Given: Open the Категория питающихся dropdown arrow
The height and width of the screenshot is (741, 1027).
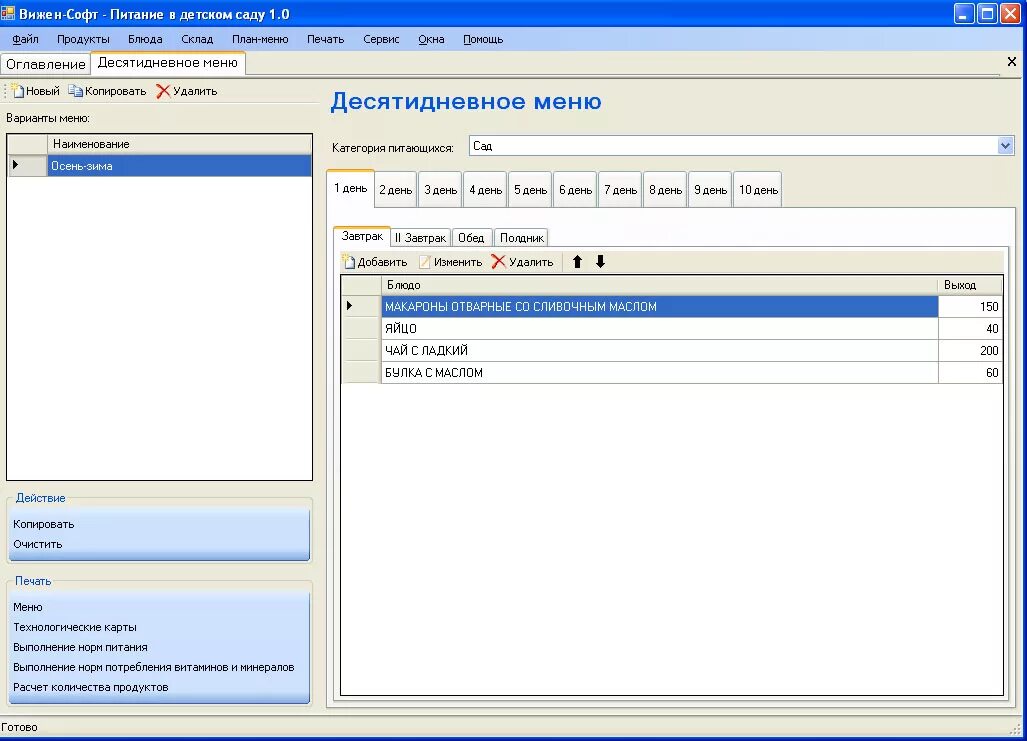Looking at the screenshot, I should click(1005, 146).
